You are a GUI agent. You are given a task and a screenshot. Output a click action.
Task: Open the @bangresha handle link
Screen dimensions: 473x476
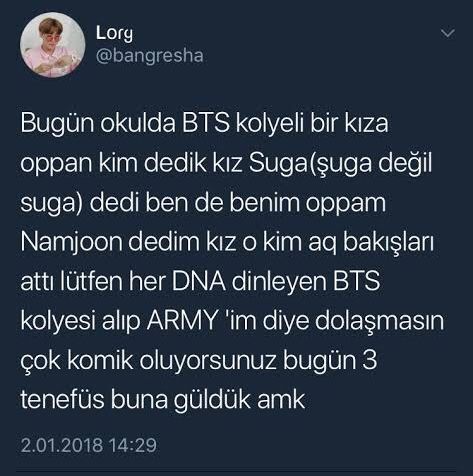149,56
